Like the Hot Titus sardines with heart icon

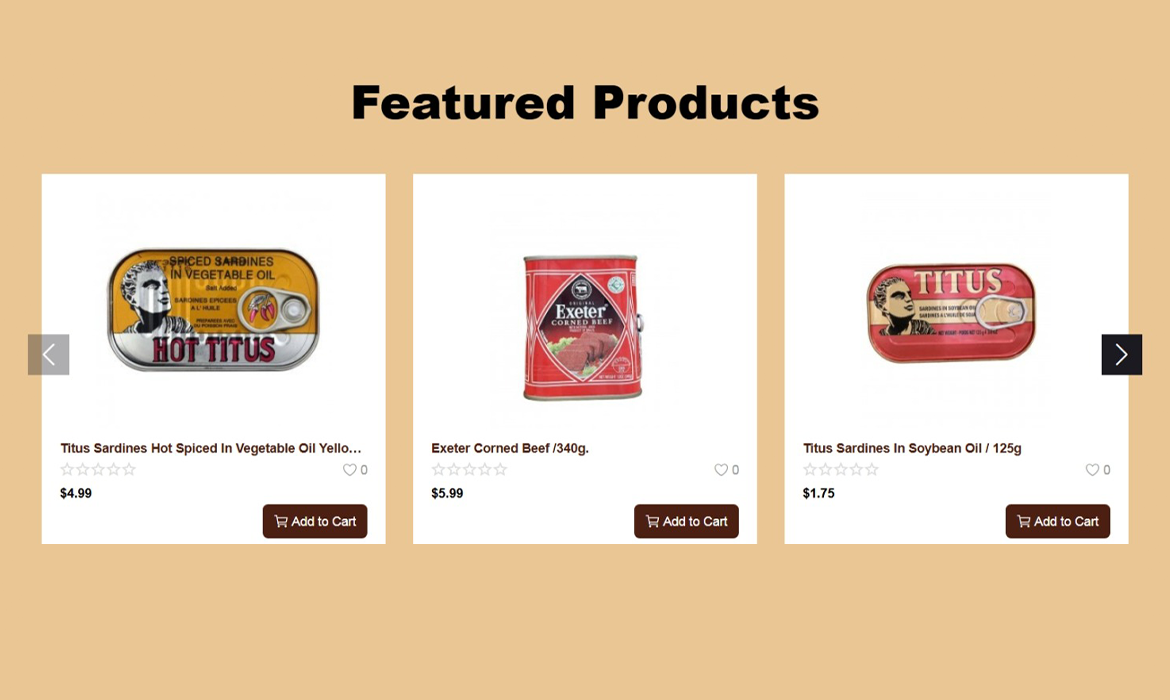(349, 469)
